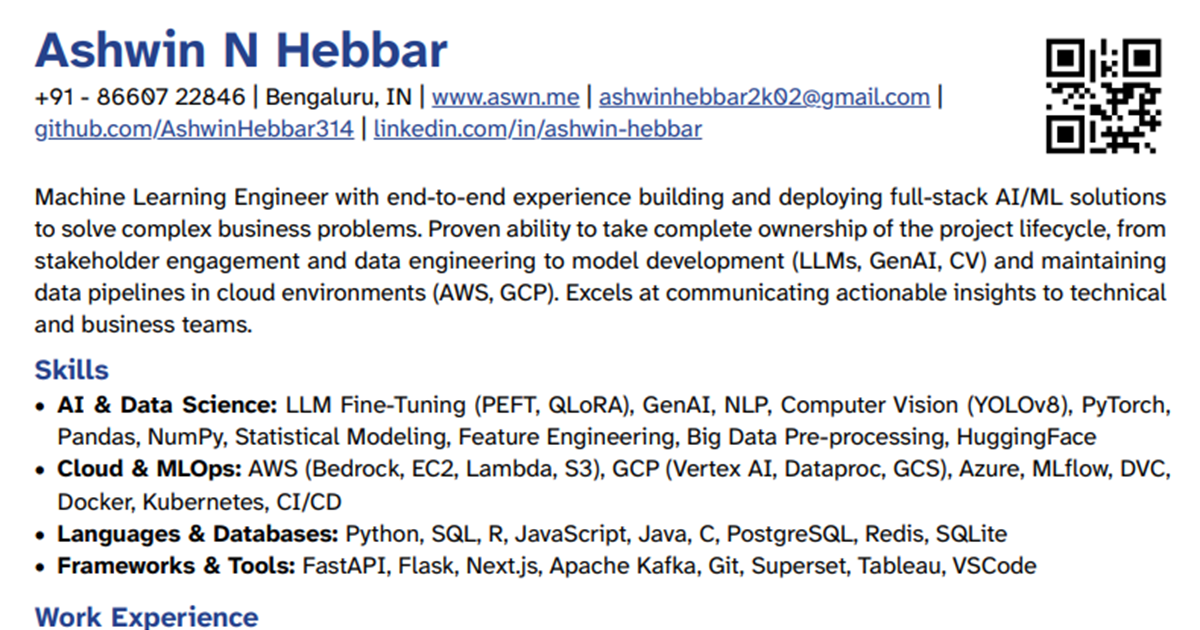Open the github.com/AshwinHebbar314 link

[x=194, y=129]
